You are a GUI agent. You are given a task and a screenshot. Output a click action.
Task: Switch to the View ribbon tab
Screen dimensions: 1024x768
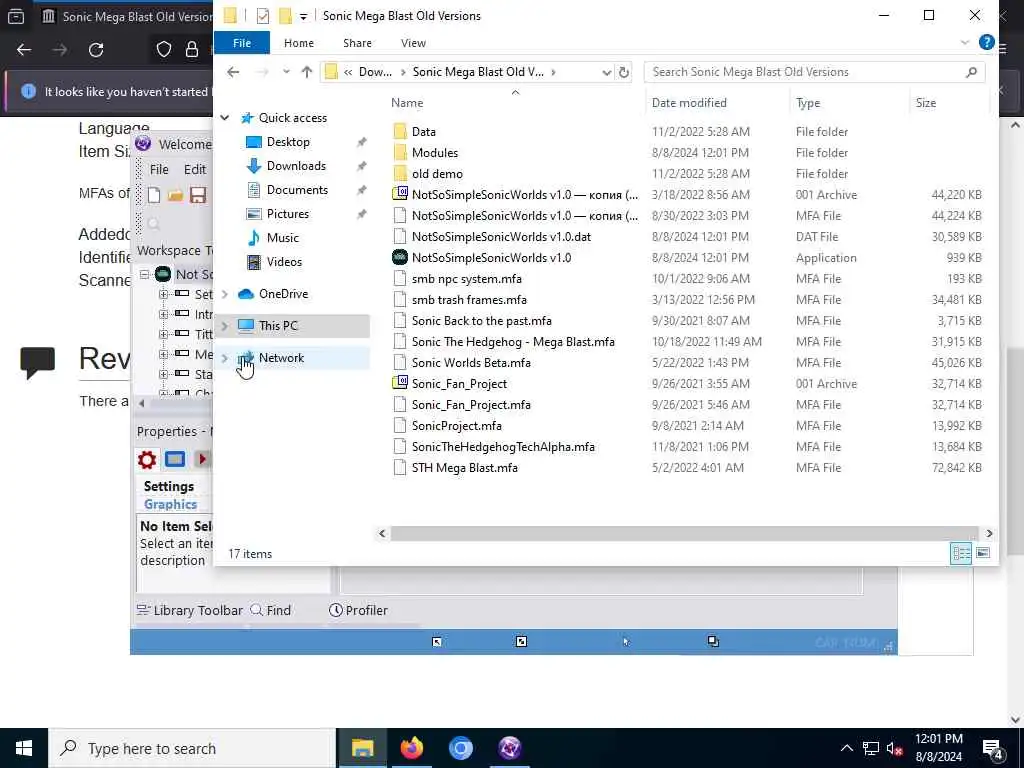pos(413,43)
